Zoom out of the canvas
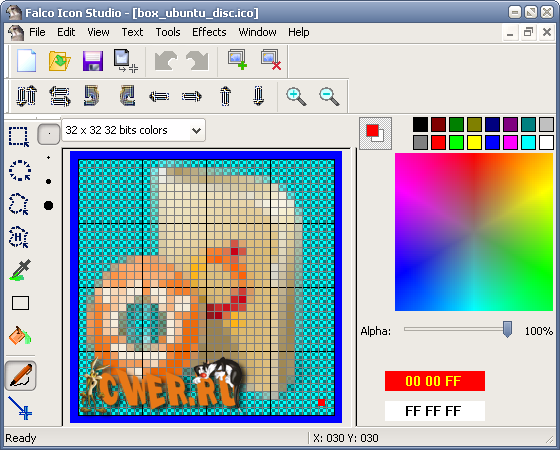This screenshot has height=450, width=560. [x=329, y=96]
